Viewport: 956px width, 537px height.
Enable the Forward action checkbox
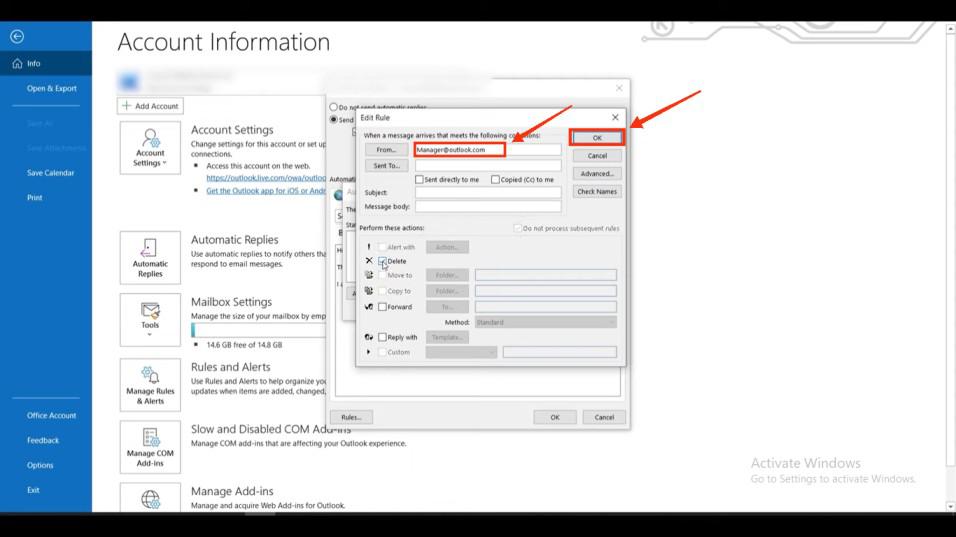tap(382, 307)
